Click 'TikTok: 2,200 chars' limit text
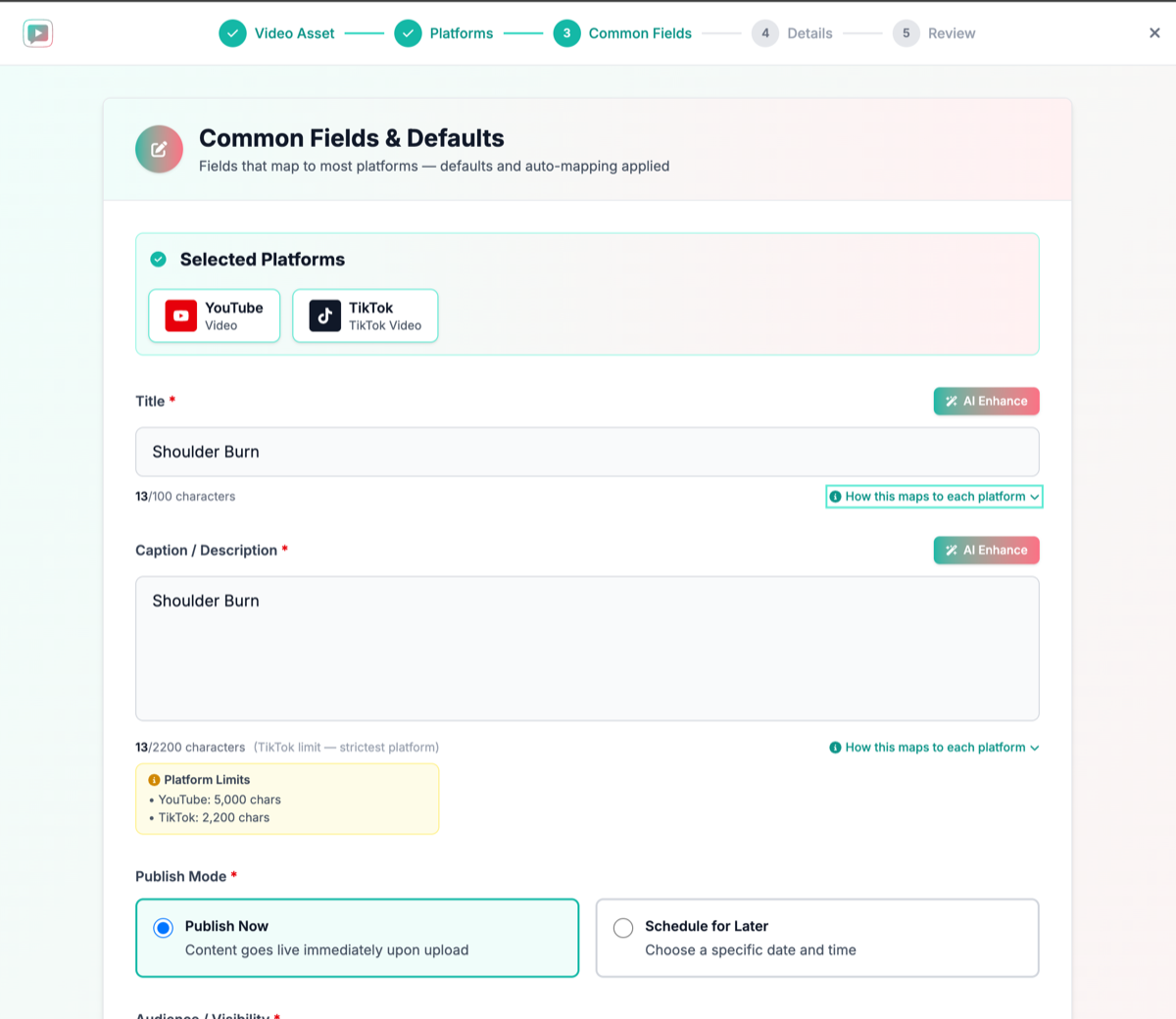The width and height of the screenshot is (1176, 1019). [x=214, y=817]
